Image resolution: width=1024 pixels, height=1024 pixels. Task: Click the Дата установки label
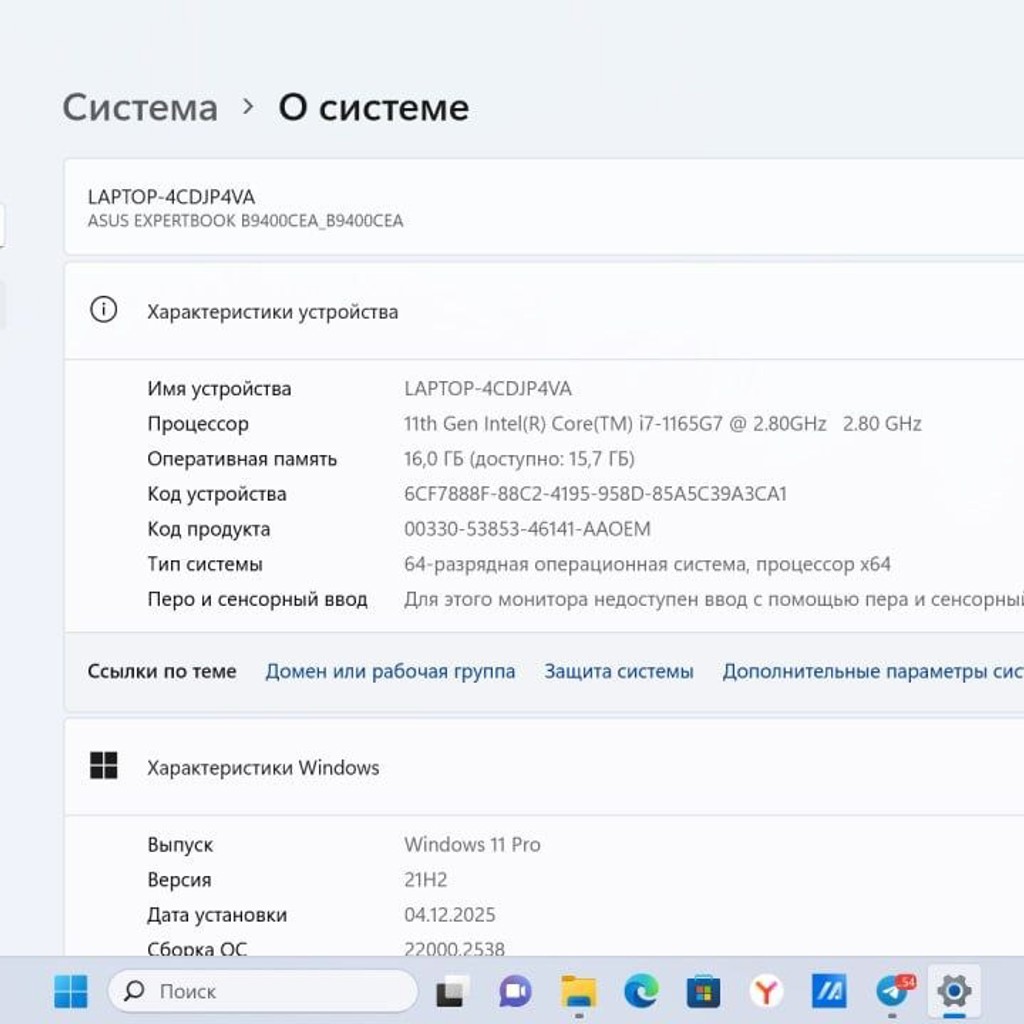tap(217, 915)
